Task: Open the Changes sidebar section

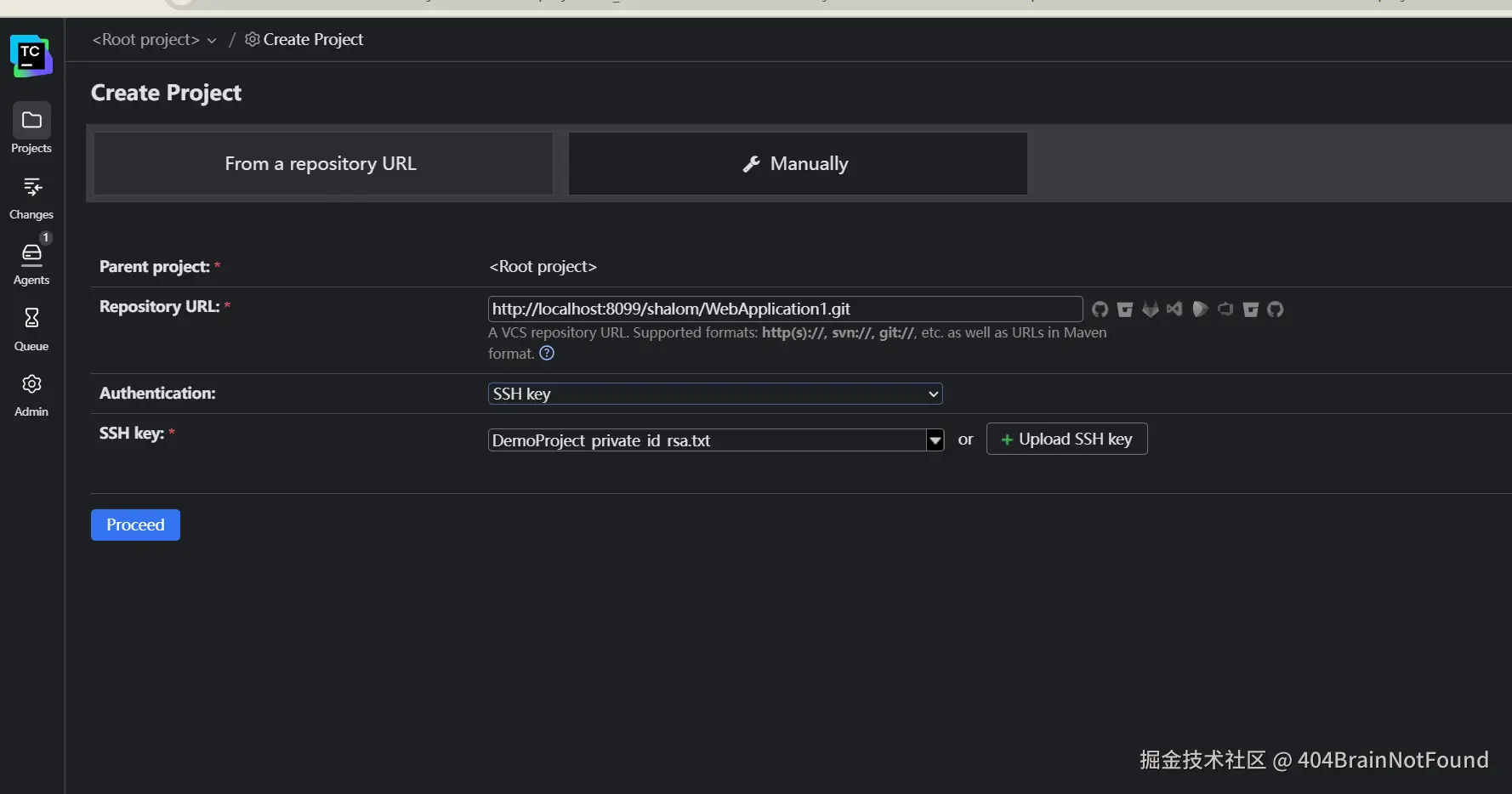Action: pos(31,197)
